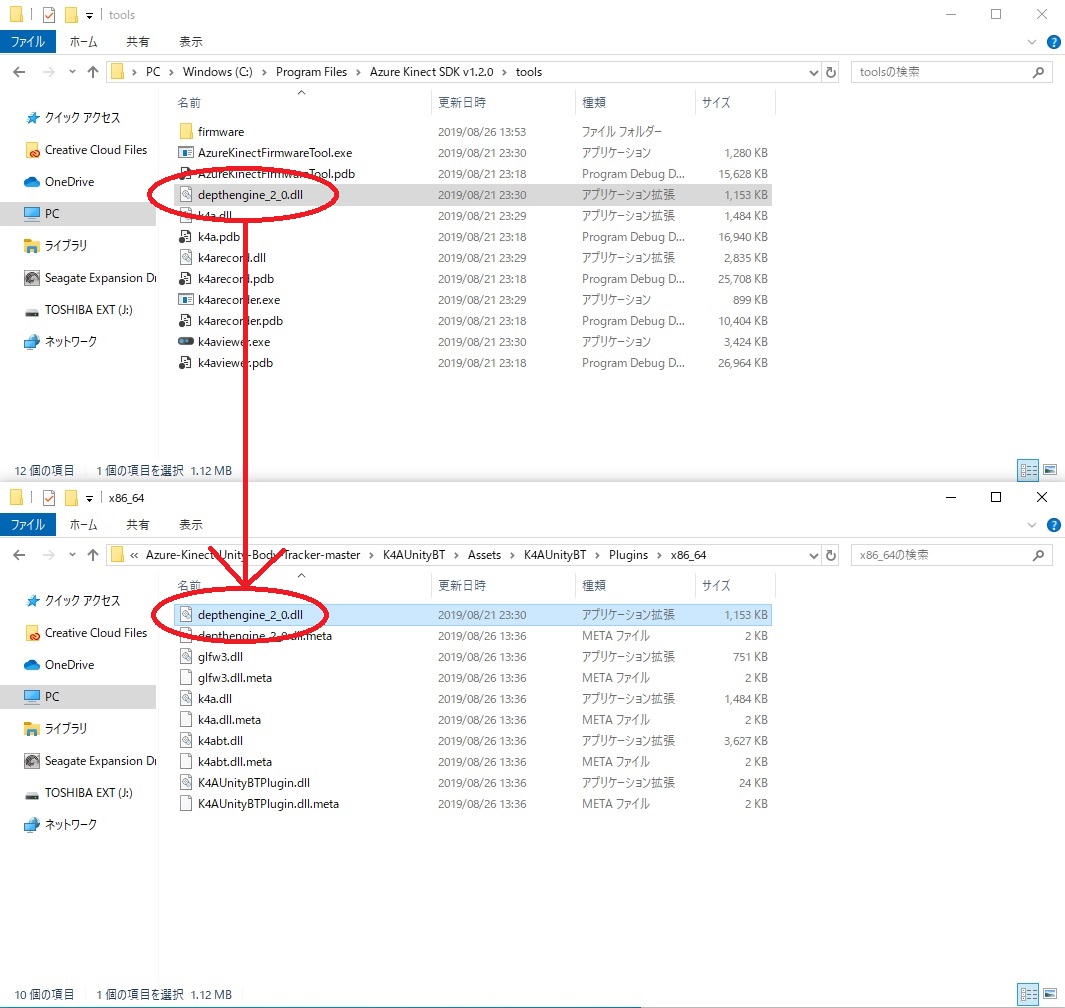Select k4a.dll.meta in x86_64 window

point(229,720)
